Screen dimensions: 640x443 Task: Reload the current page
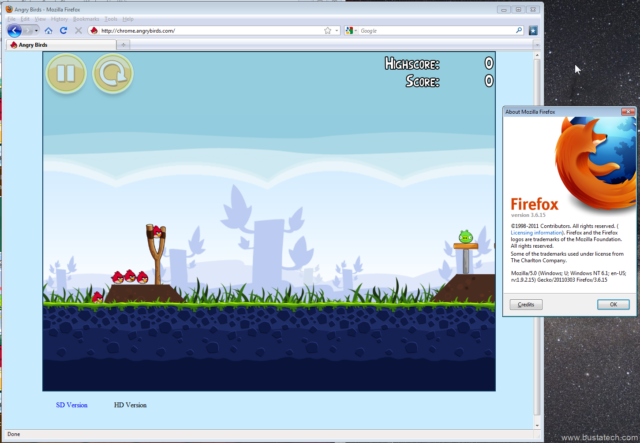pos(63,31)
